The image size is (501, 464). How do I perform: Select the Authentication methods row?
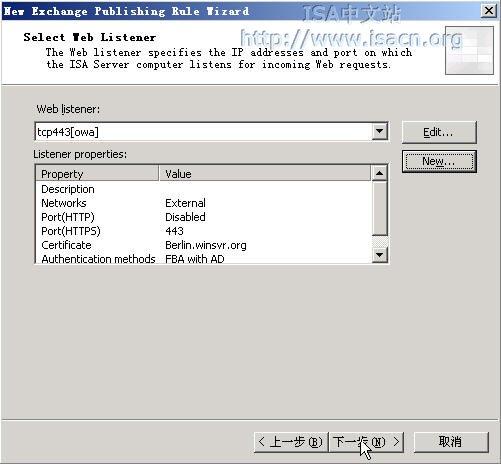(x=203, y=258)
